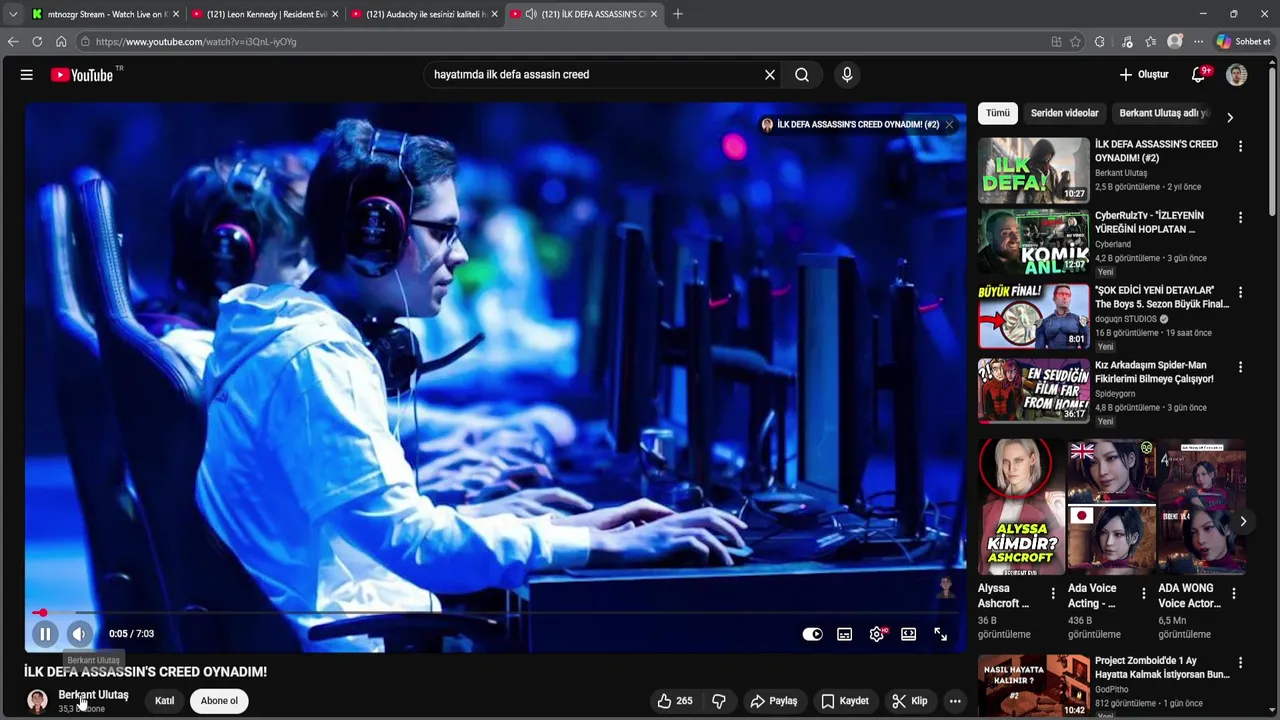Toggle subtitles in the player
This screenshot has width=1280, height=720.
click(x=845, y=634)
